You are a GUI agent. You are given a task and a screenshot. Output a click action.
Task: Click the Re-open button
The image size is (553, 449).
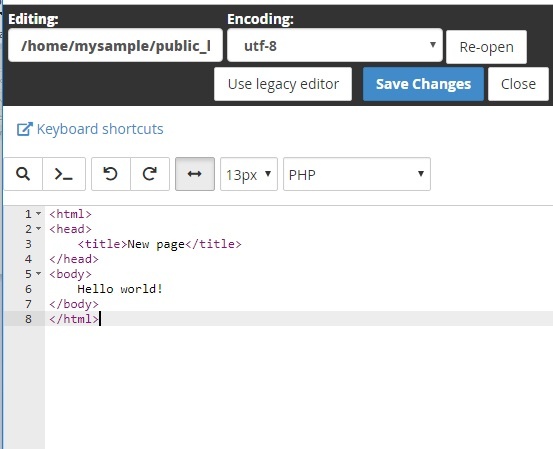pos(486,47)
